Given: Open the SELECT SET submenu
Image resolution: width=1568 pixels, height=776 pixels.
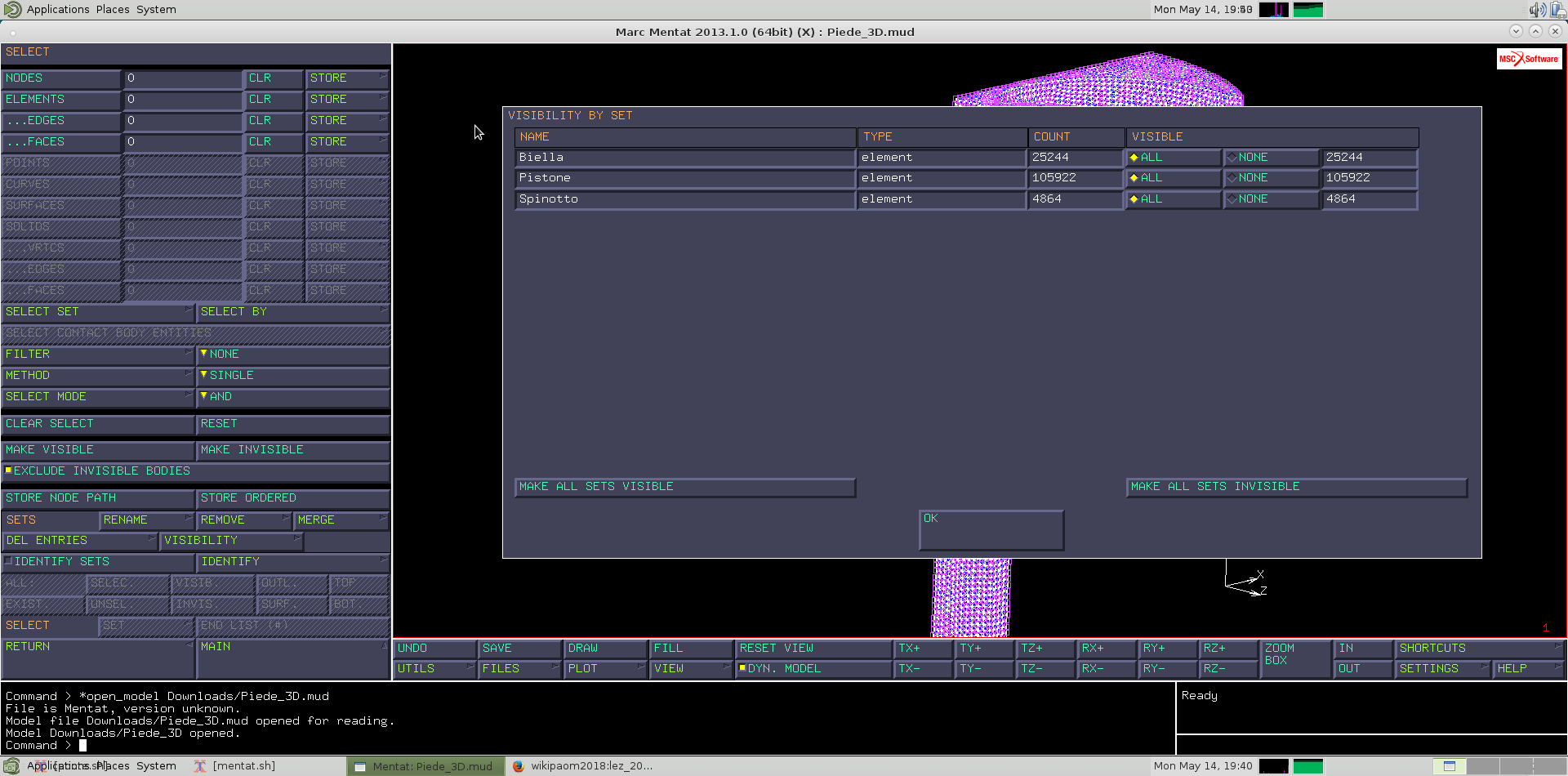Looking at the screenshot, I should pos(97,312).
